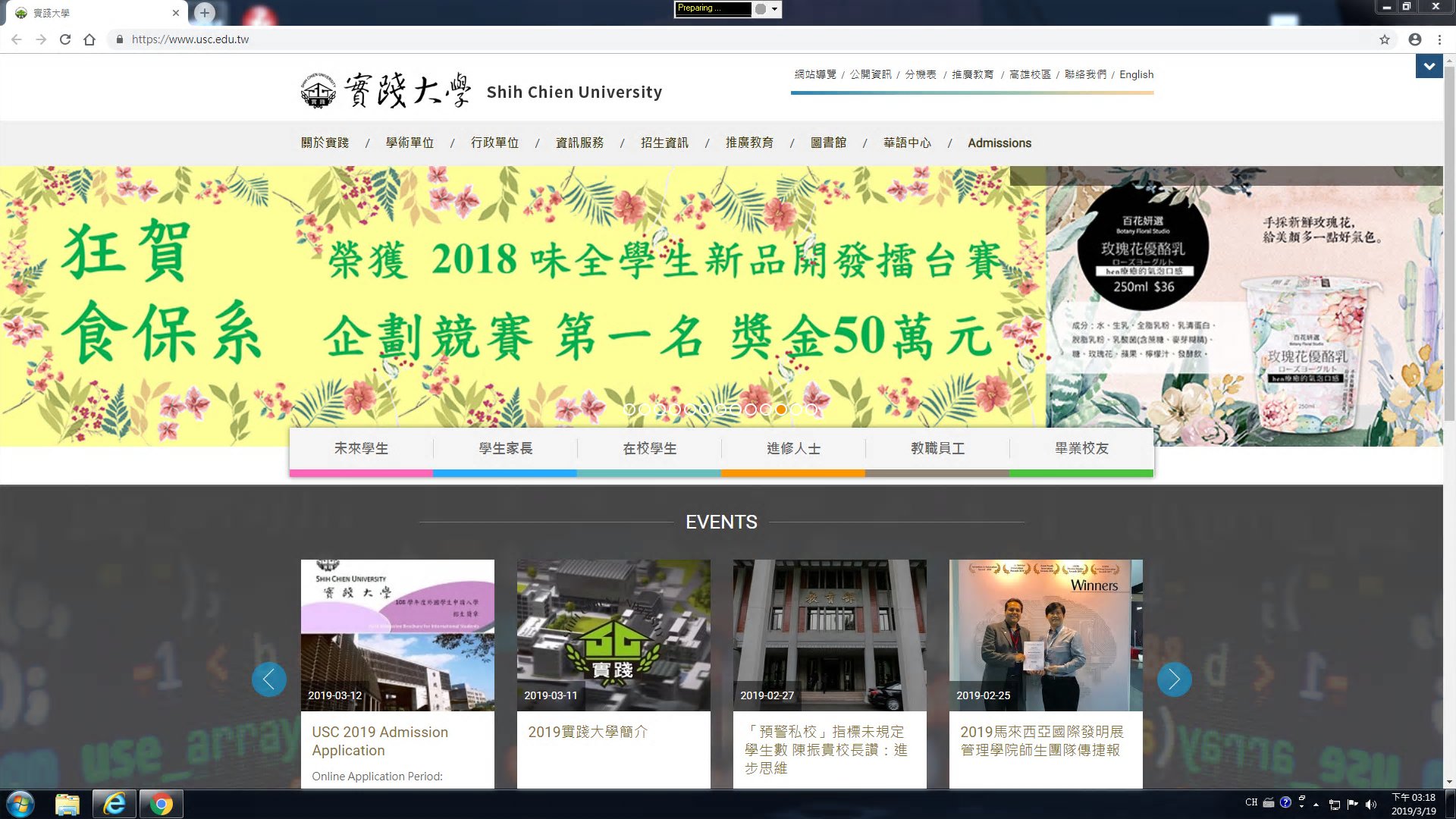
Task: Show previous events with left arrow
Action: coord(269,679)
